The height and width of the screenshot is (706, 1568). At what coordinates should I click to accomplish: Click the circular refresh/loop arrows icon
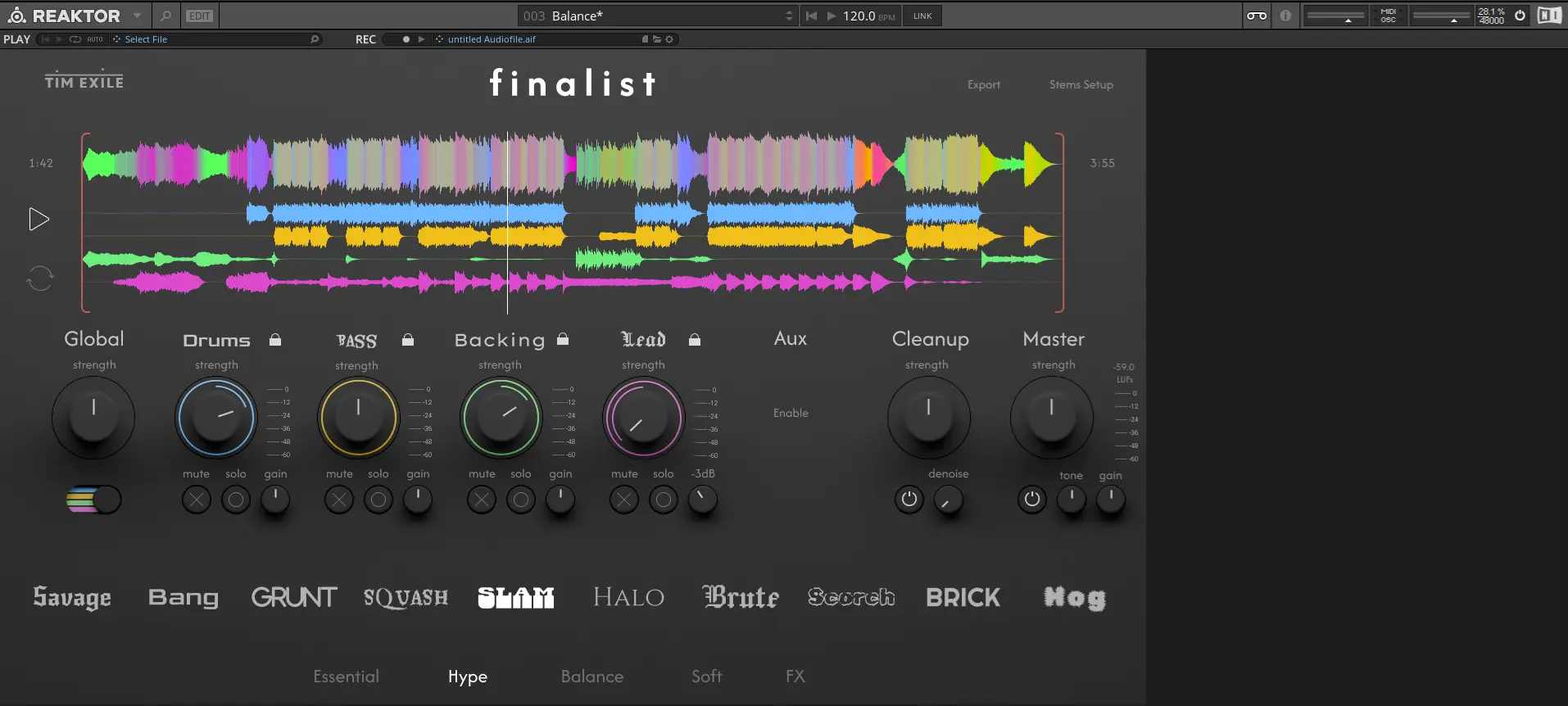(x=40, y=278)
